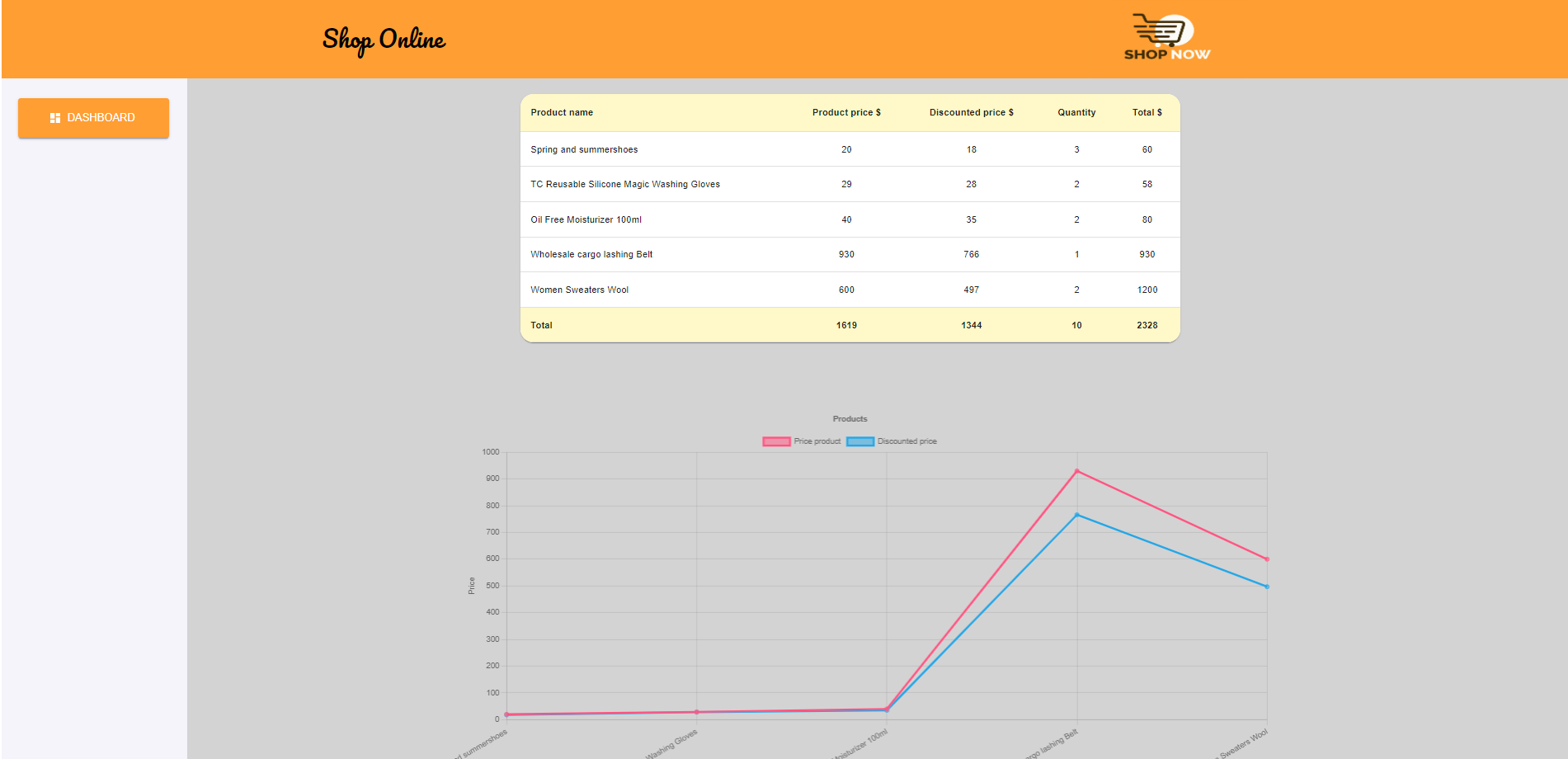Click the Shop Online header title
This screenshot has height=759, width=1568.
pos(383,39)
